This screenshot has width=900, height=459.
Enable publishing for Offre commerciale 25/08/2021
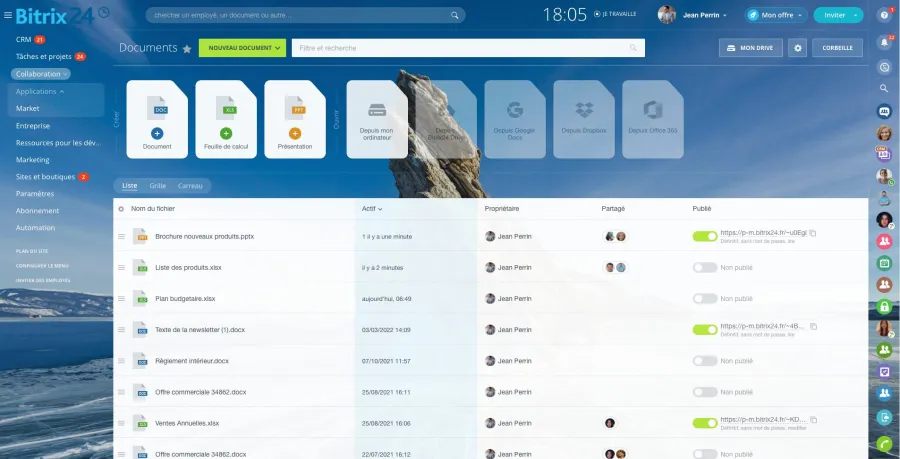[x=705, y=392]
